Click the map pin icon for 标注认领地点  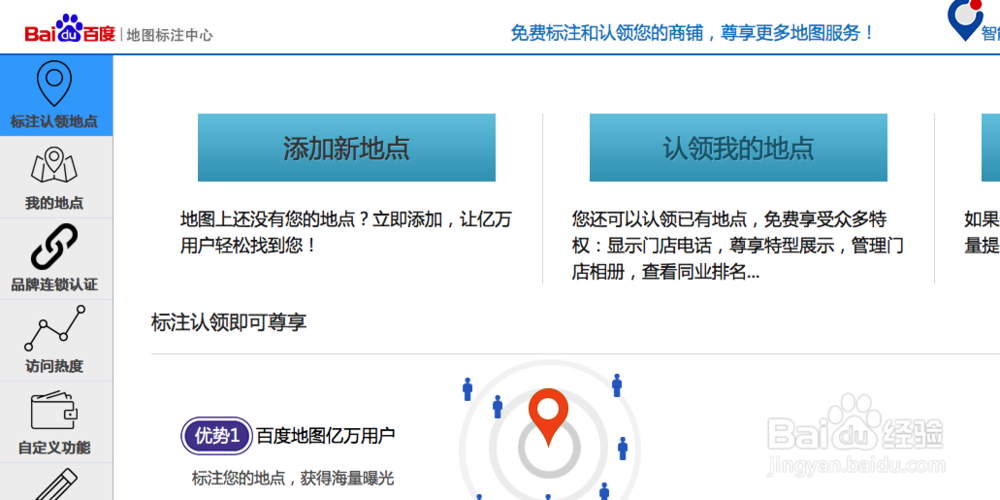click(x=54, y=83)
